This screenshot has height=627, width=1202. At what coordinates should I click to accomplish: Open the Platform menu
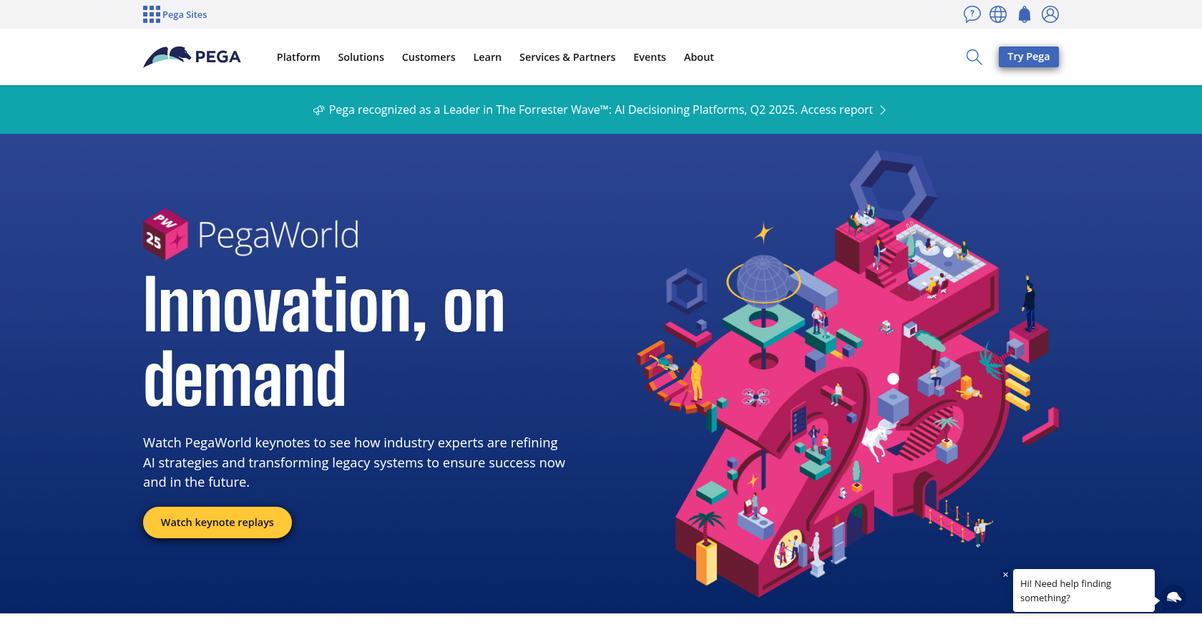[298, 57]
